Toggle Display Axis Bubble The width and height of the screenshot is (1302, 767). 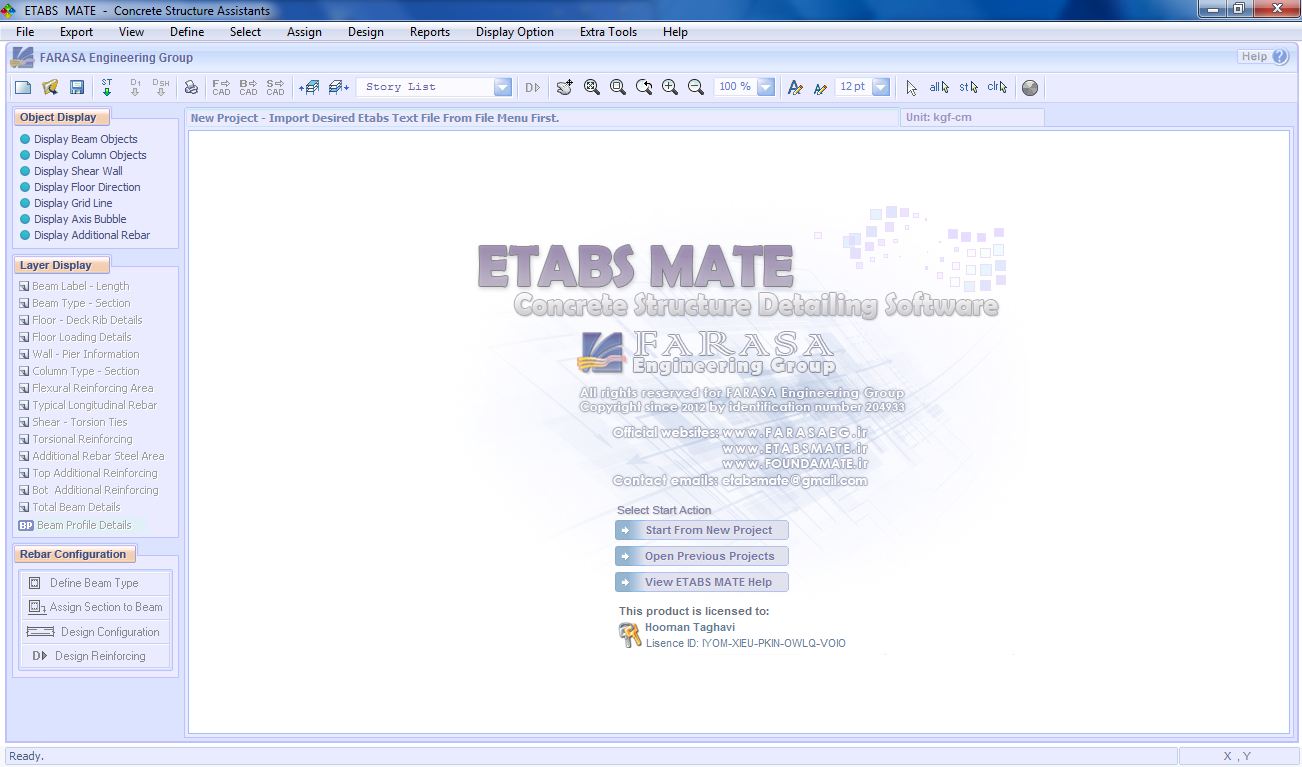coord(73,219)
